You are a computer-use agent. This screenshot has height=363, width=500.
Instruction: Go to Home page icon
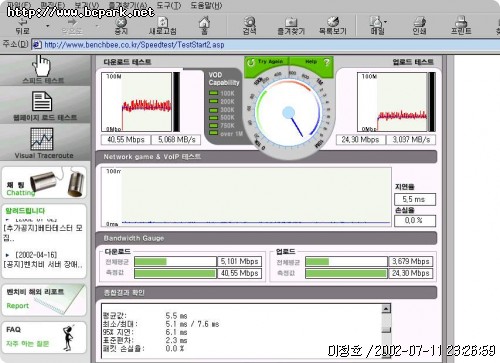204,22
